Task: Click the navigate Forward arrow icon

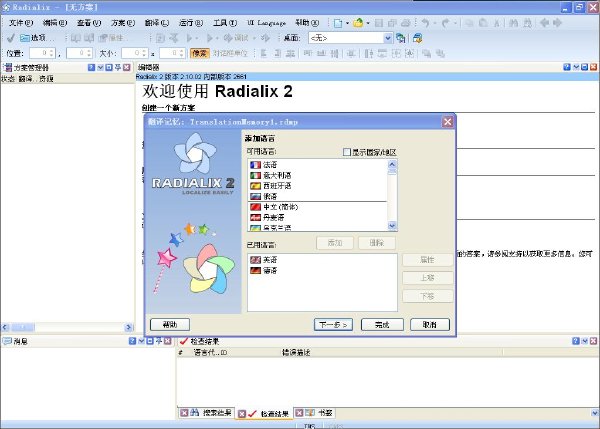Action: tap(557, 23)
